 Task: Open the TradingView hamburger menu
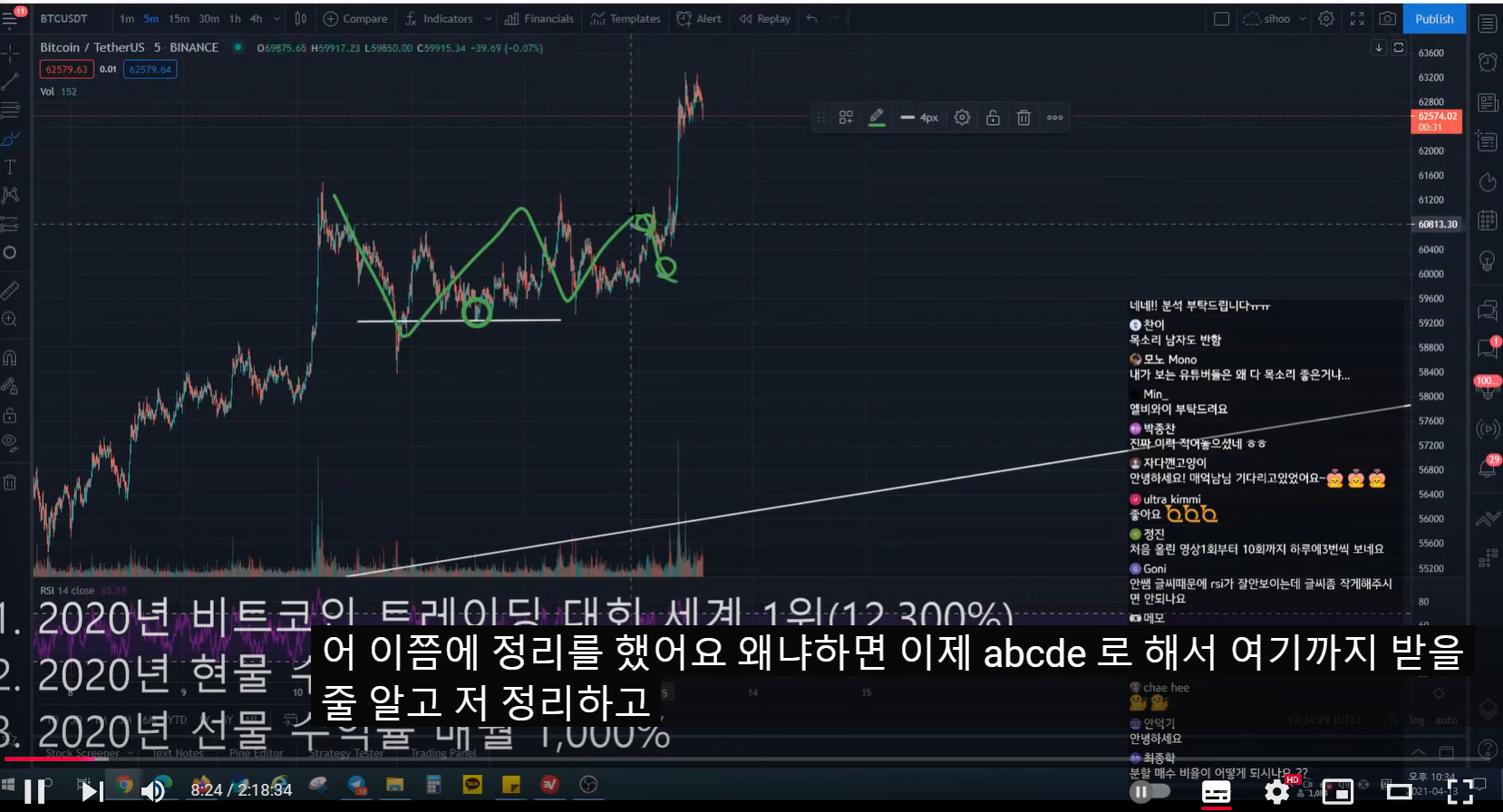(10, 18)
